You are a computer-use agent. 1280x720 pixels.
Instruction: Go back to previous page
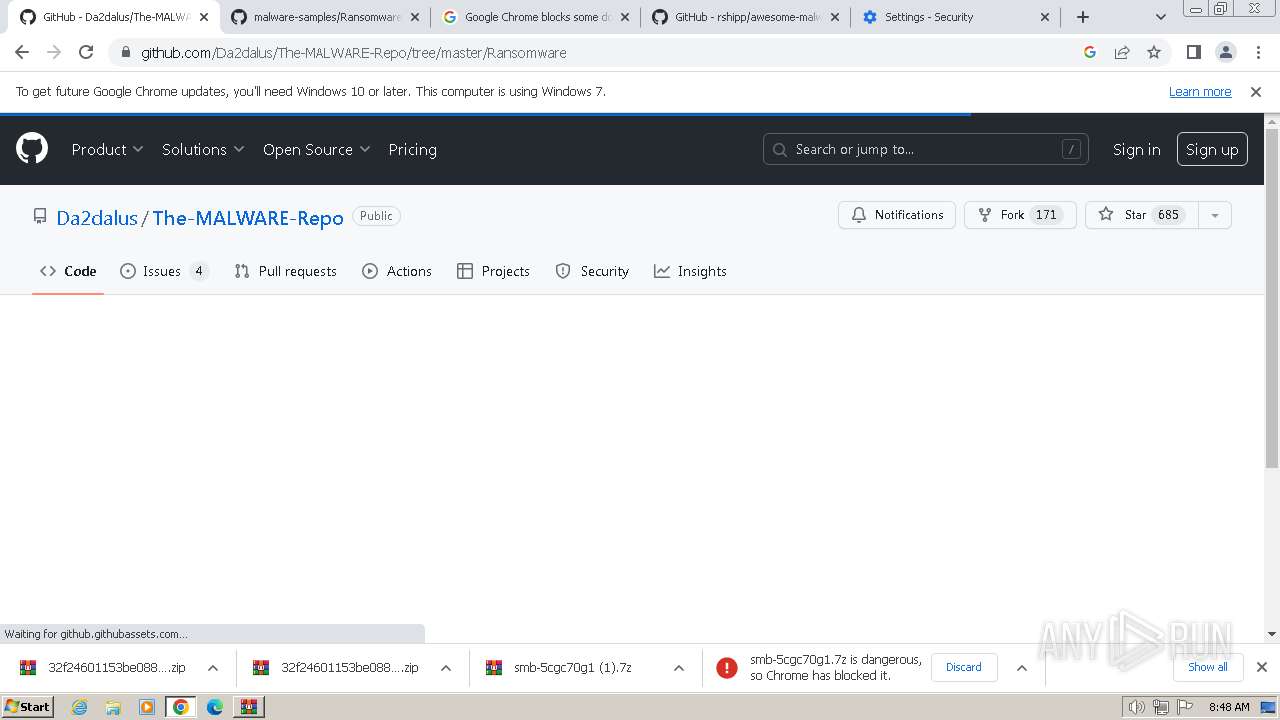tap(22, 53)
